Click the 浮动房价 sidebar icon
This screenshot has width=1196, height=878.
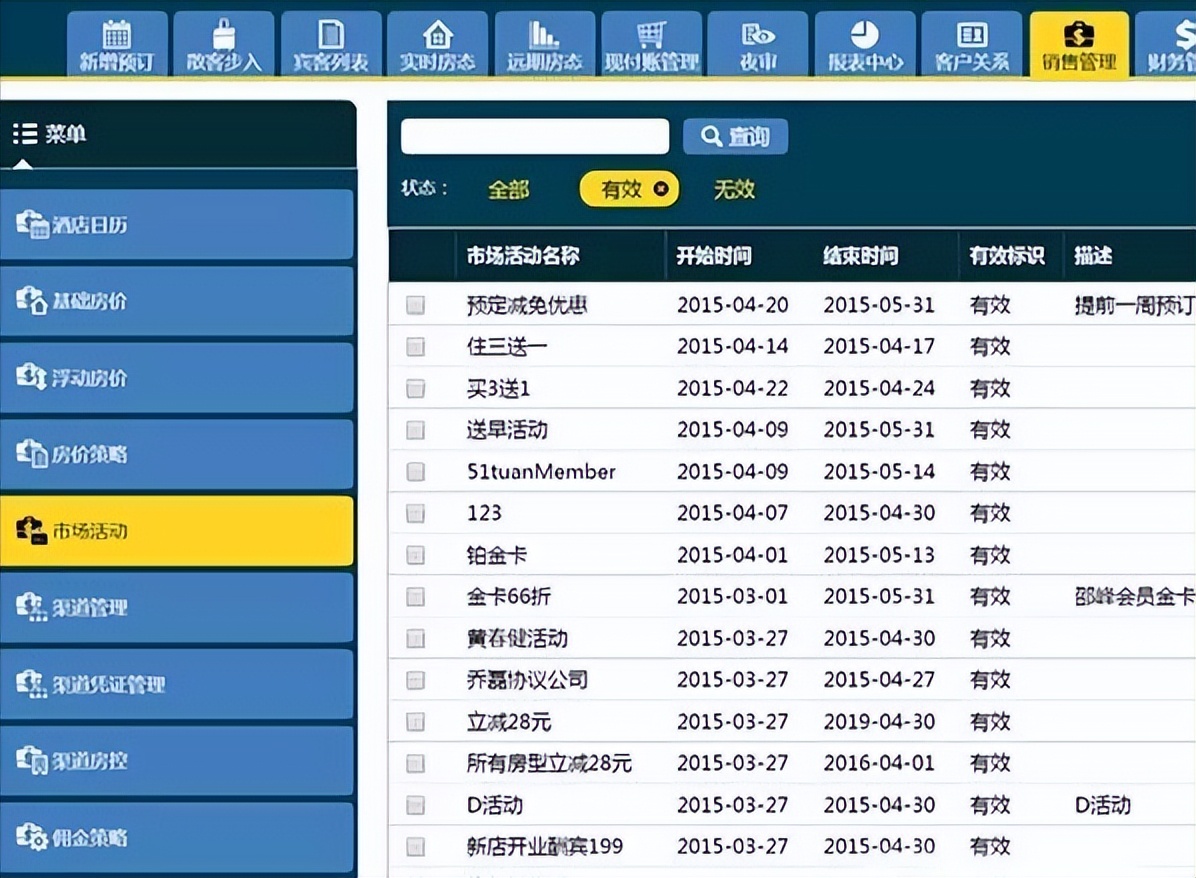point(32,376)
